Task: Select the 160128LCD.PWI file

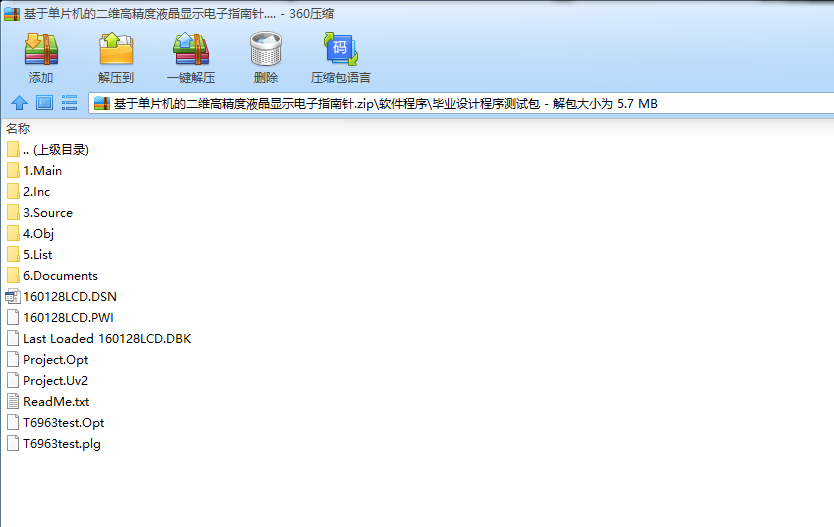Action: pyautogui.click(x=60, y=317)
